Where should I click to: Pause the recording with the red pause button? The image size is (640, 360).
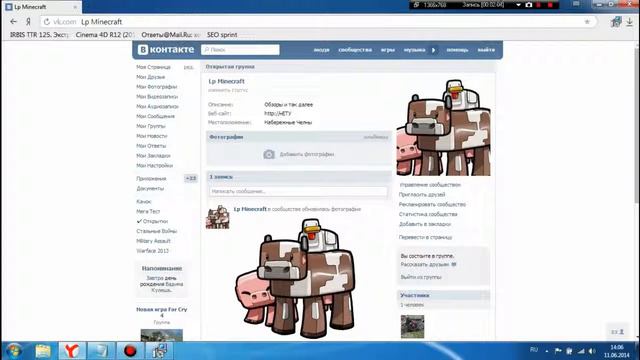tap(539, 5)
